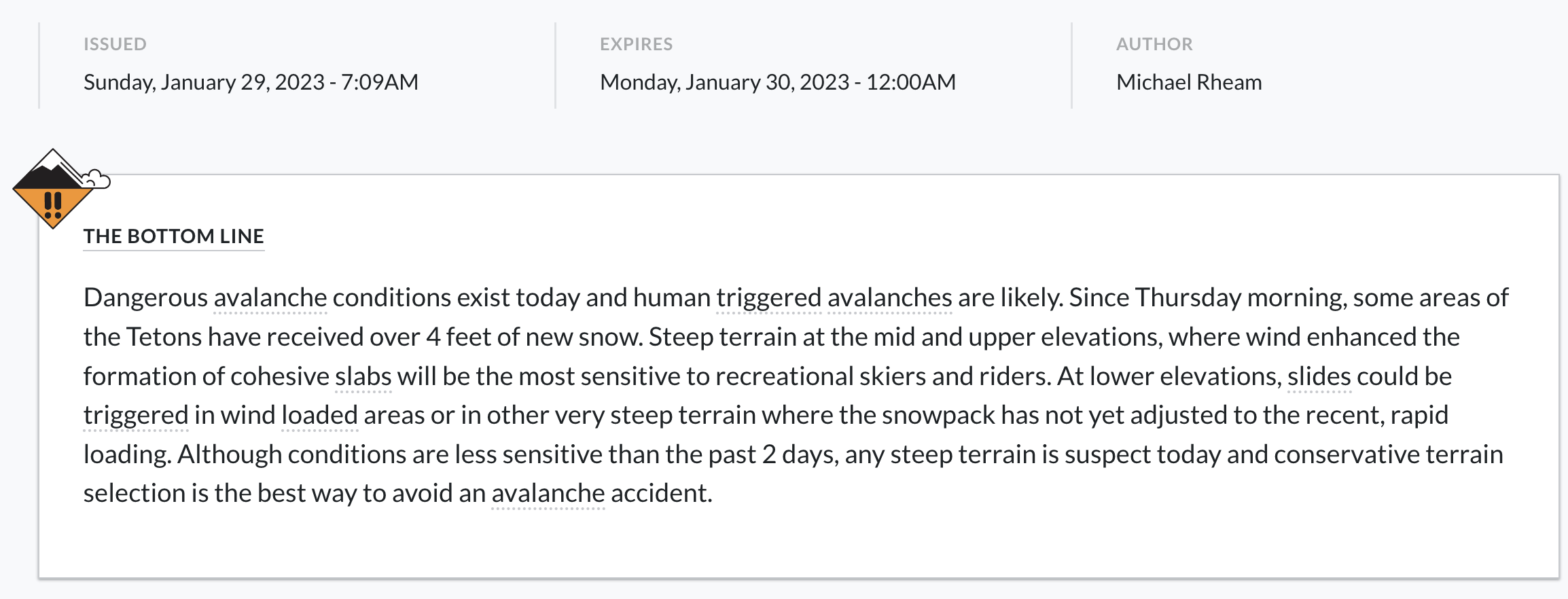Open 'avalanches' glossary term in first line
Screen dimensions: 1568x599
(x=890, y=297)
